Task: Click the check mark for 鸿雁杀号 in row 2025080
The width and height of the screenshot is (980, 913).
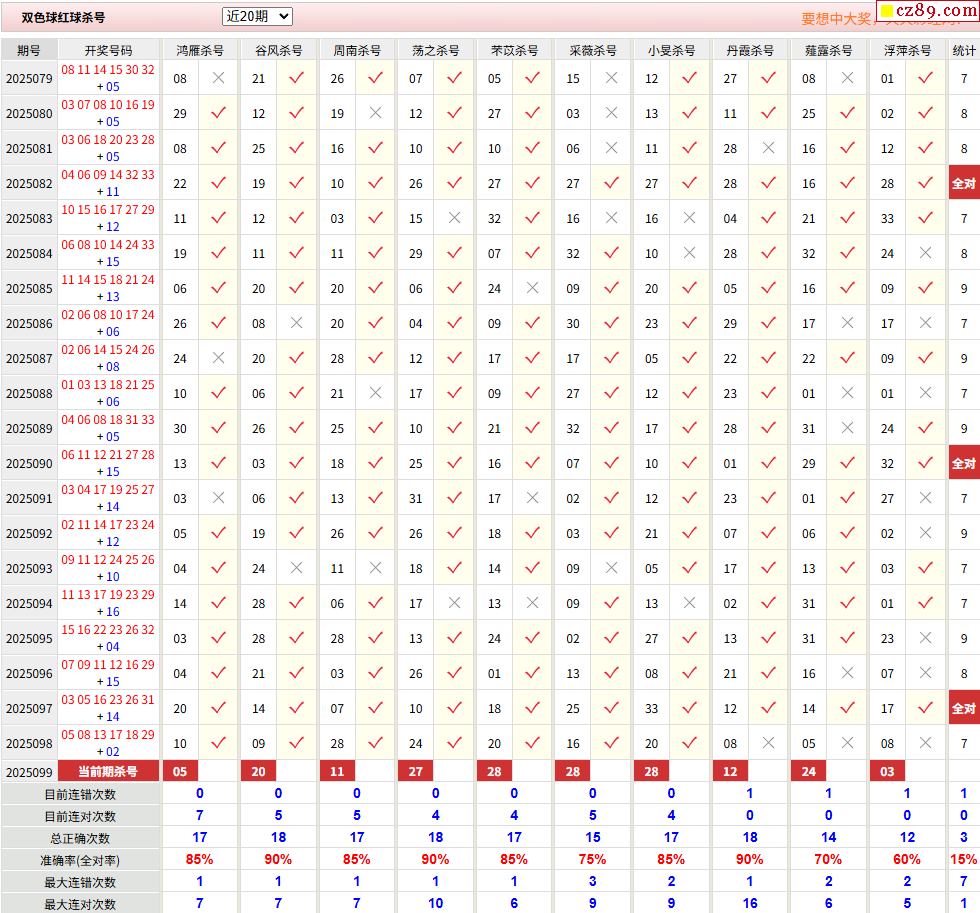Action: (218, 113)
